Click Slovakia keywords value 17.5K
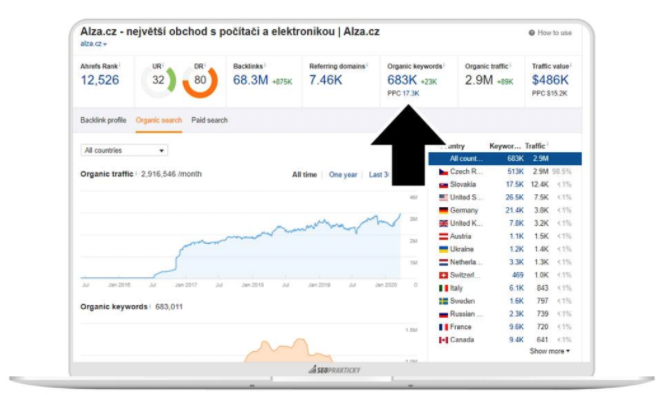This screenshot has height=395, width=667. point(514,185)
